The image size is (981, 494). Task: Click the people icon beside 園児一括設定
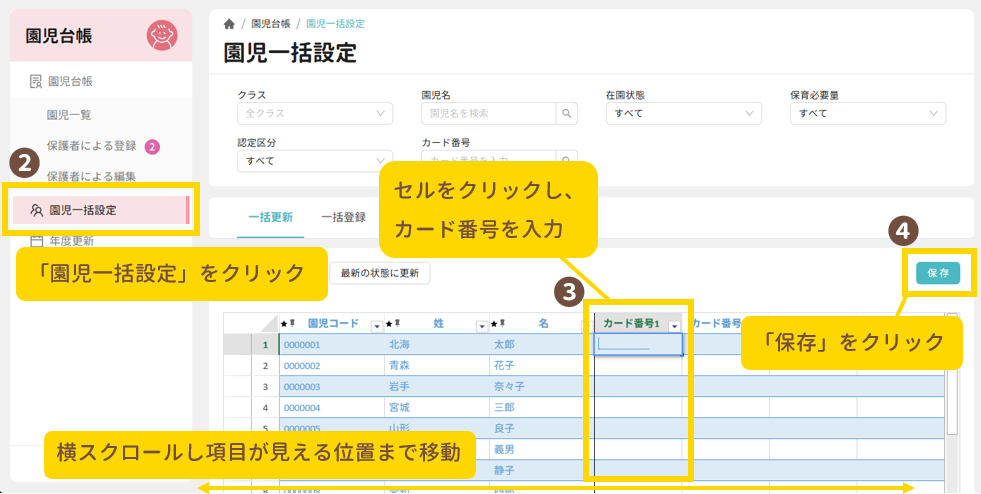point(36,210)
